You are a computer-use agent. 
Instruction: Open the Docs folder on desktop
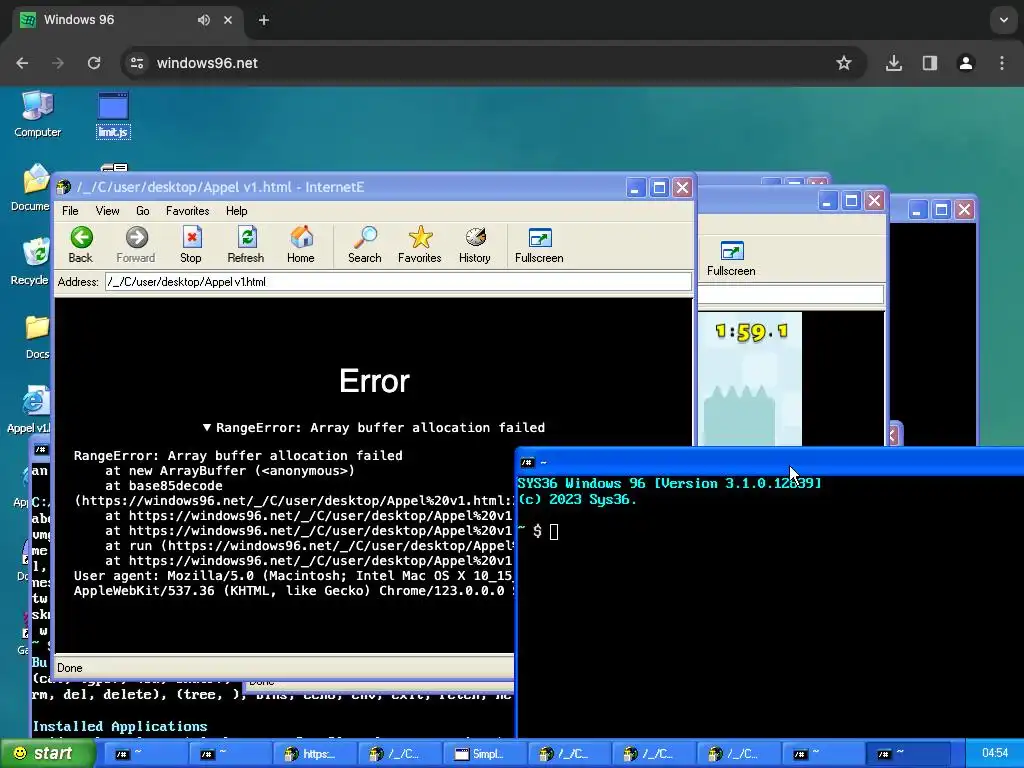click(37, 337)
